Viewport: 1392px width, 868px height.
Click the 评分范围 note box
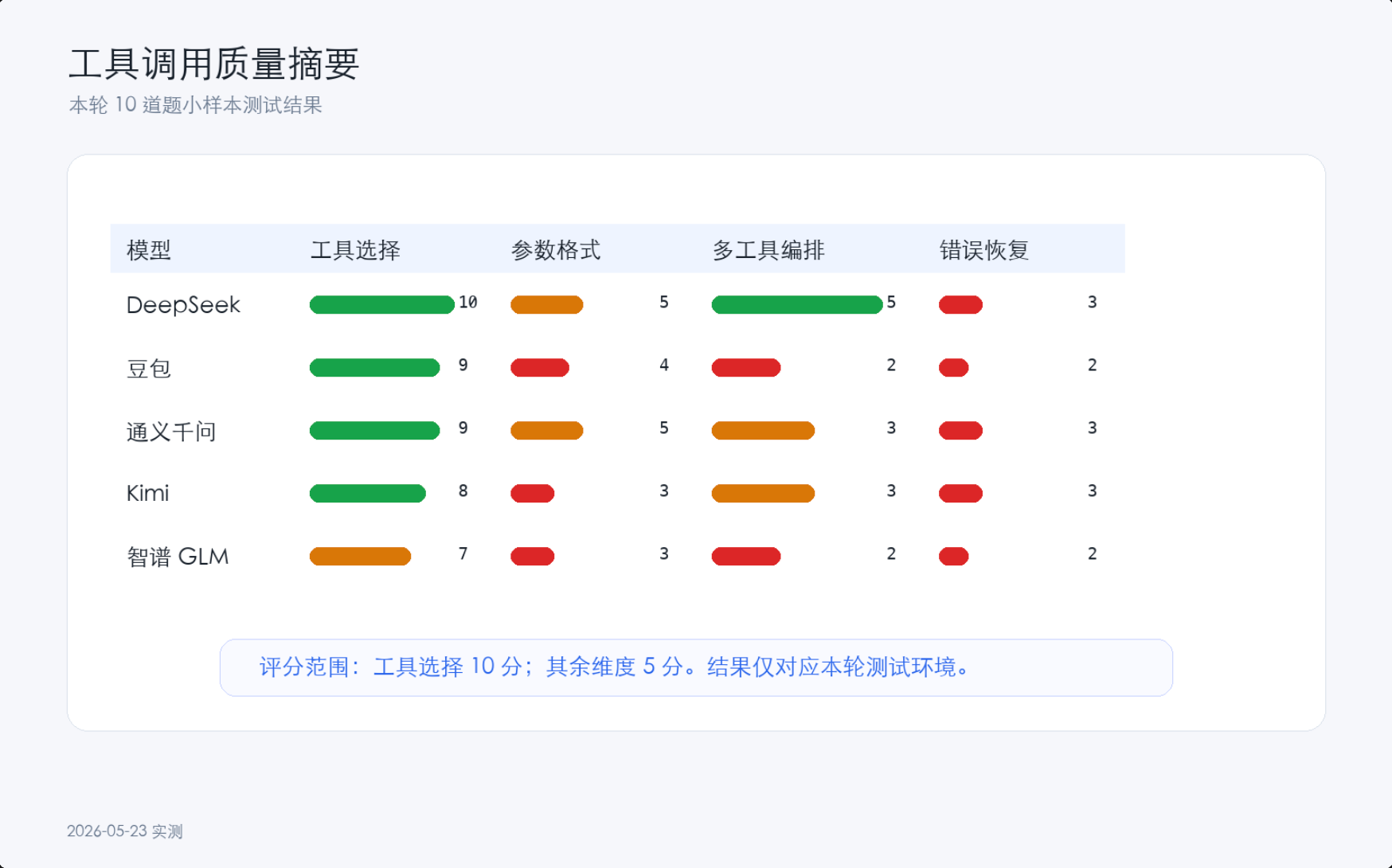point(696,667)
